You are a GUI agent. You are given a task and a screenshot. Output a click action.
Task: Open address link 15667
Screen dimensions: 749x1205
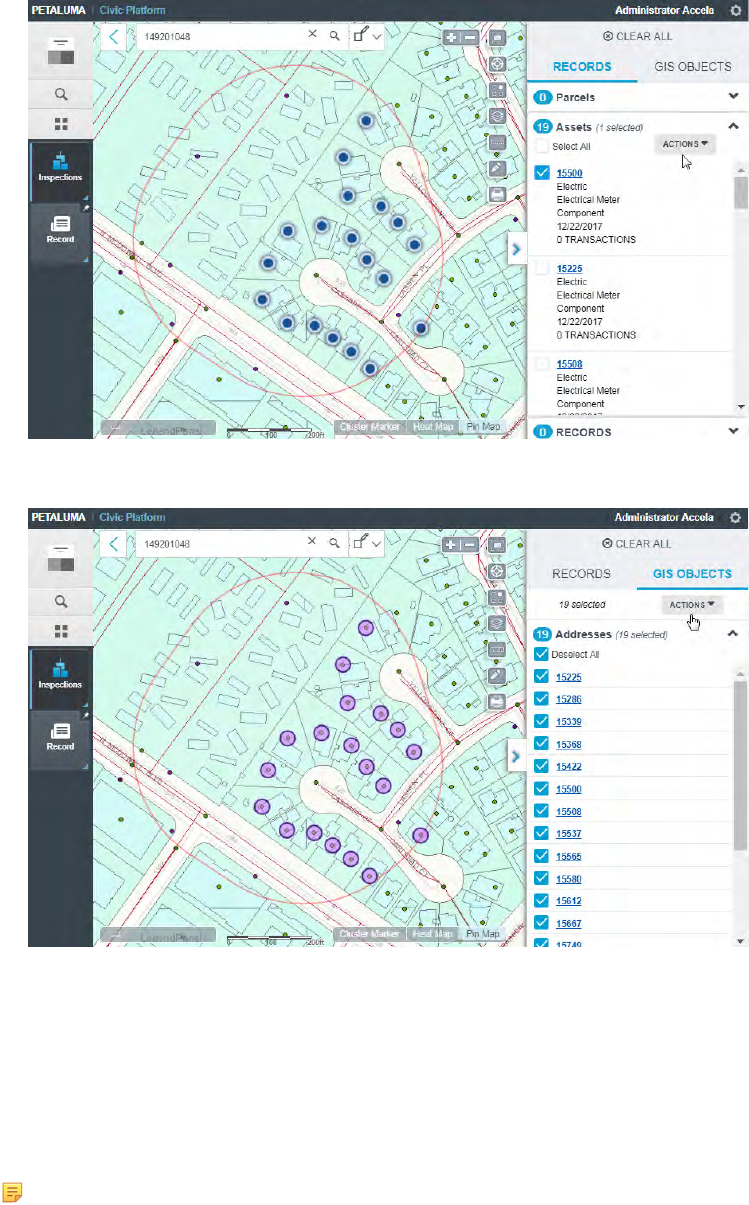click(569, 923)
